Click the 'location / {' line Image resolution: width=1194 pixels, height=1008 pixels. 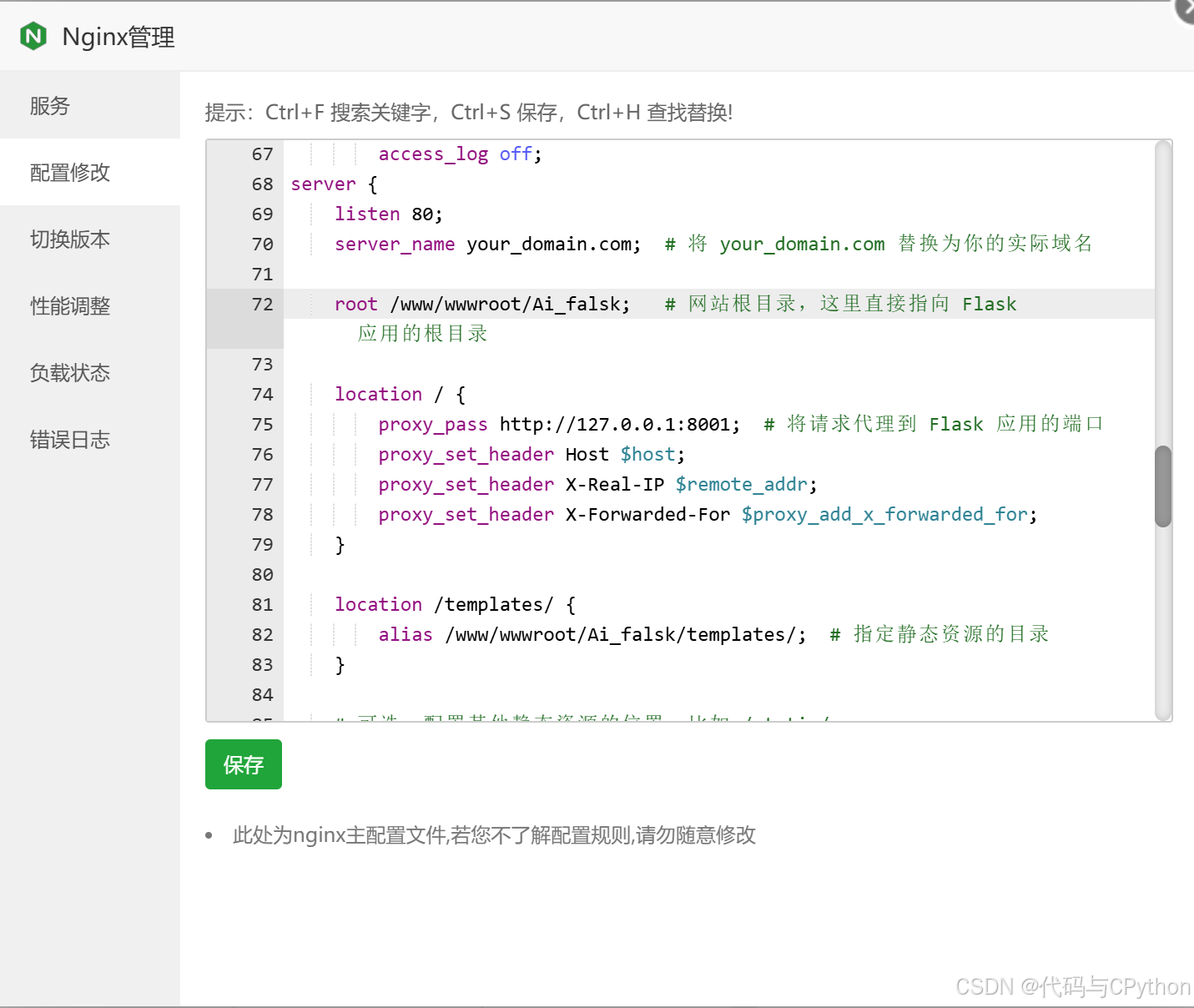point(401,395)
